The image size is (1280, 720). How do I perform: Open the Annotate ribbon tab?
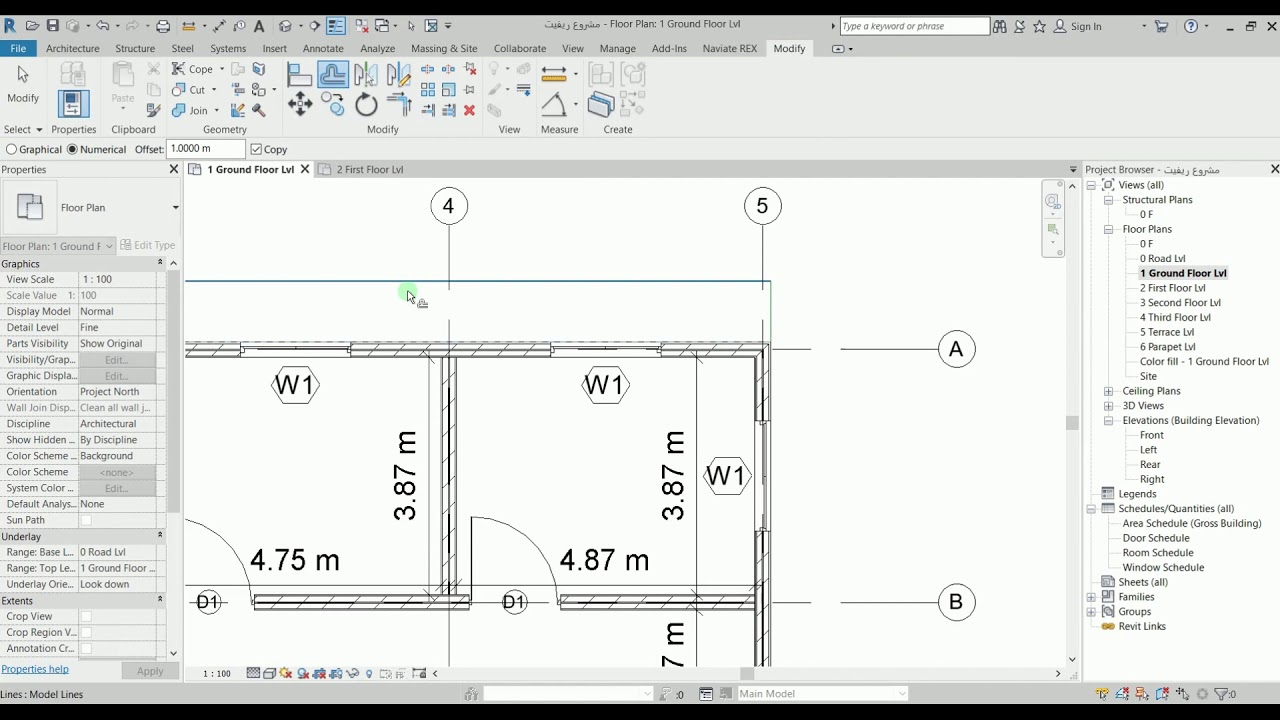(323, 48)
